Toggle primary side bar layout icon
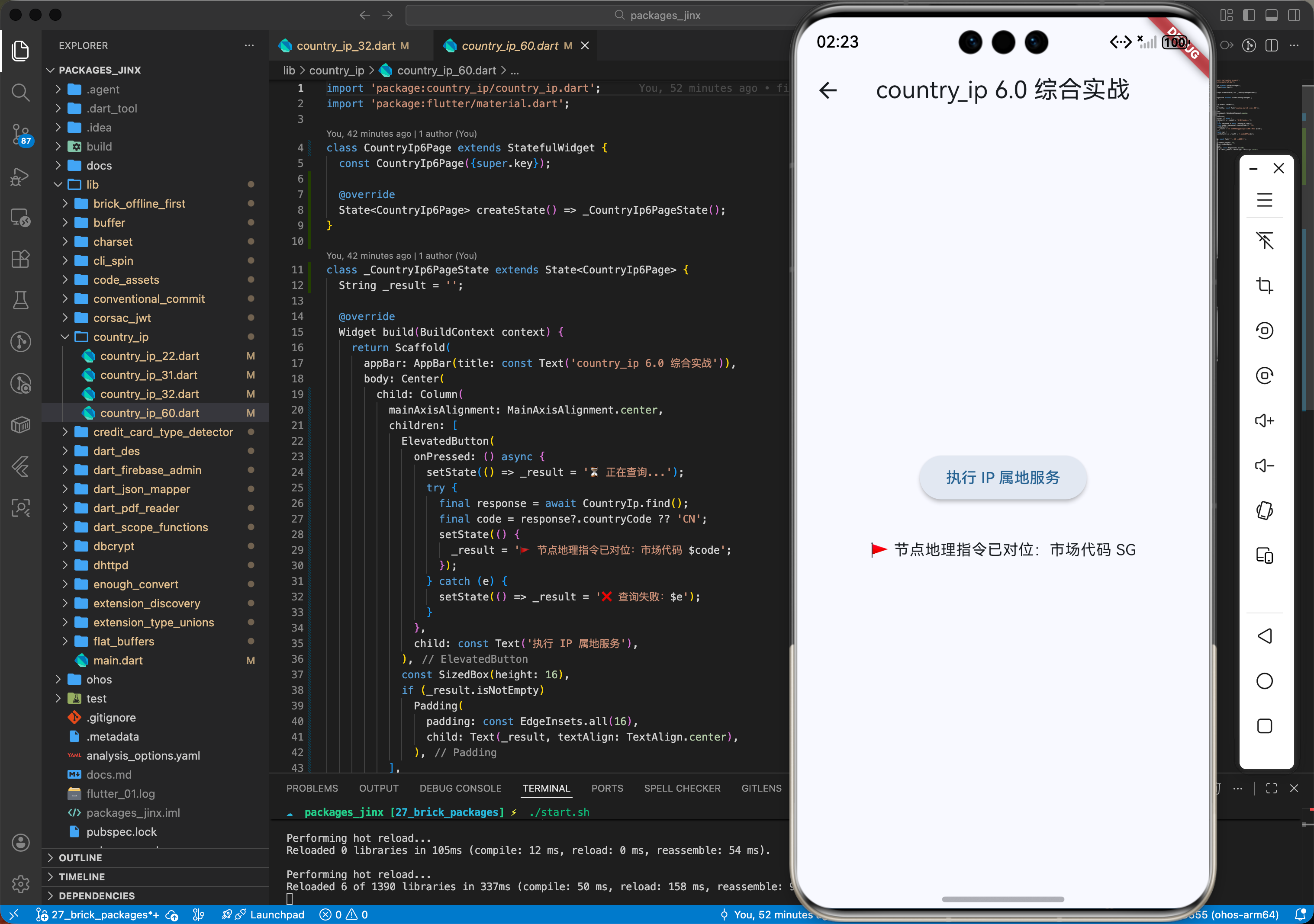1314x924 pixels. click(x=1249, y=16)
